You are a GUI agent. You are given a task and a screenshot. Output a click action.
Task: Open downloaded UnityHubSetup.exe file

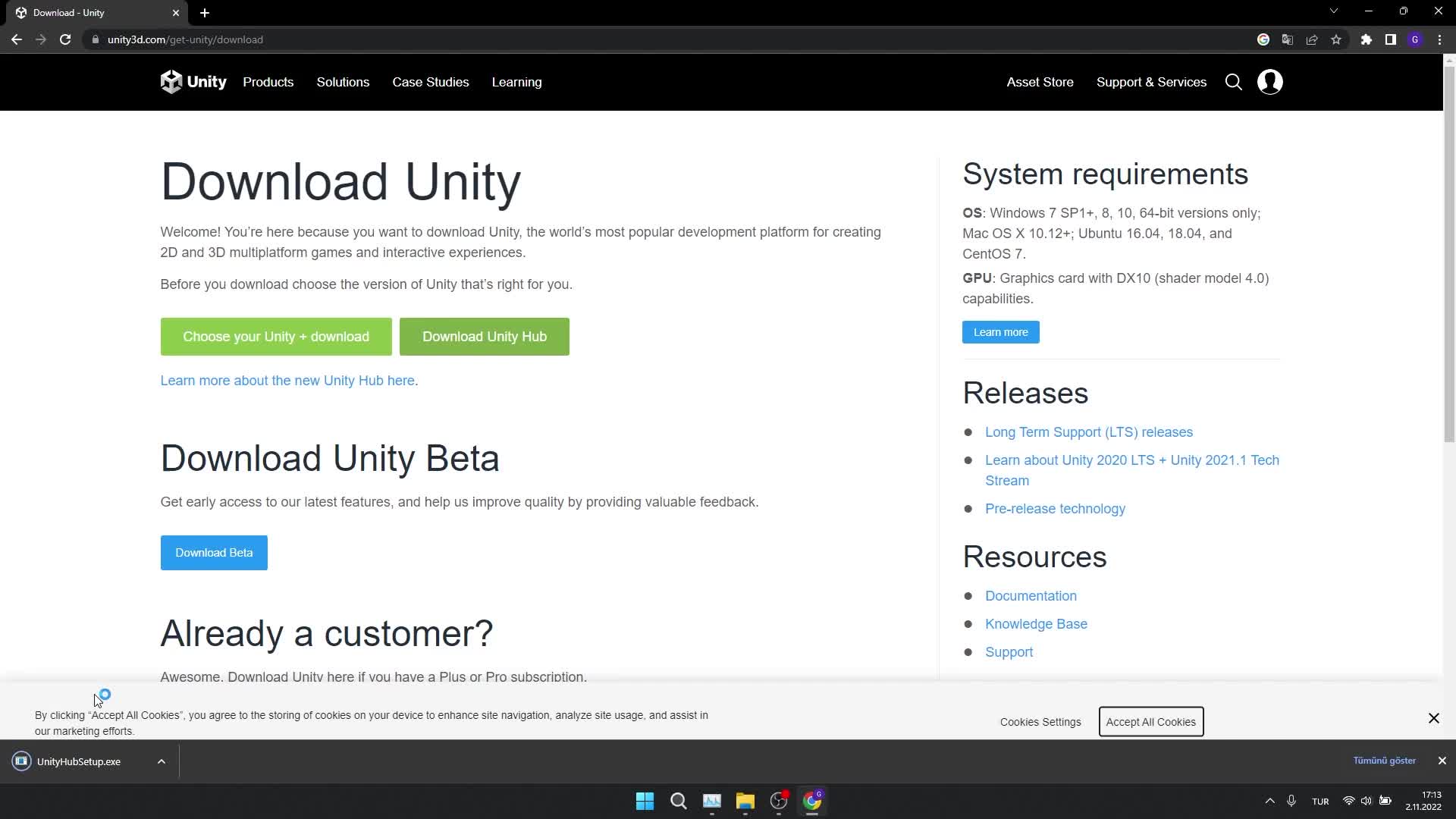point(79,761)
